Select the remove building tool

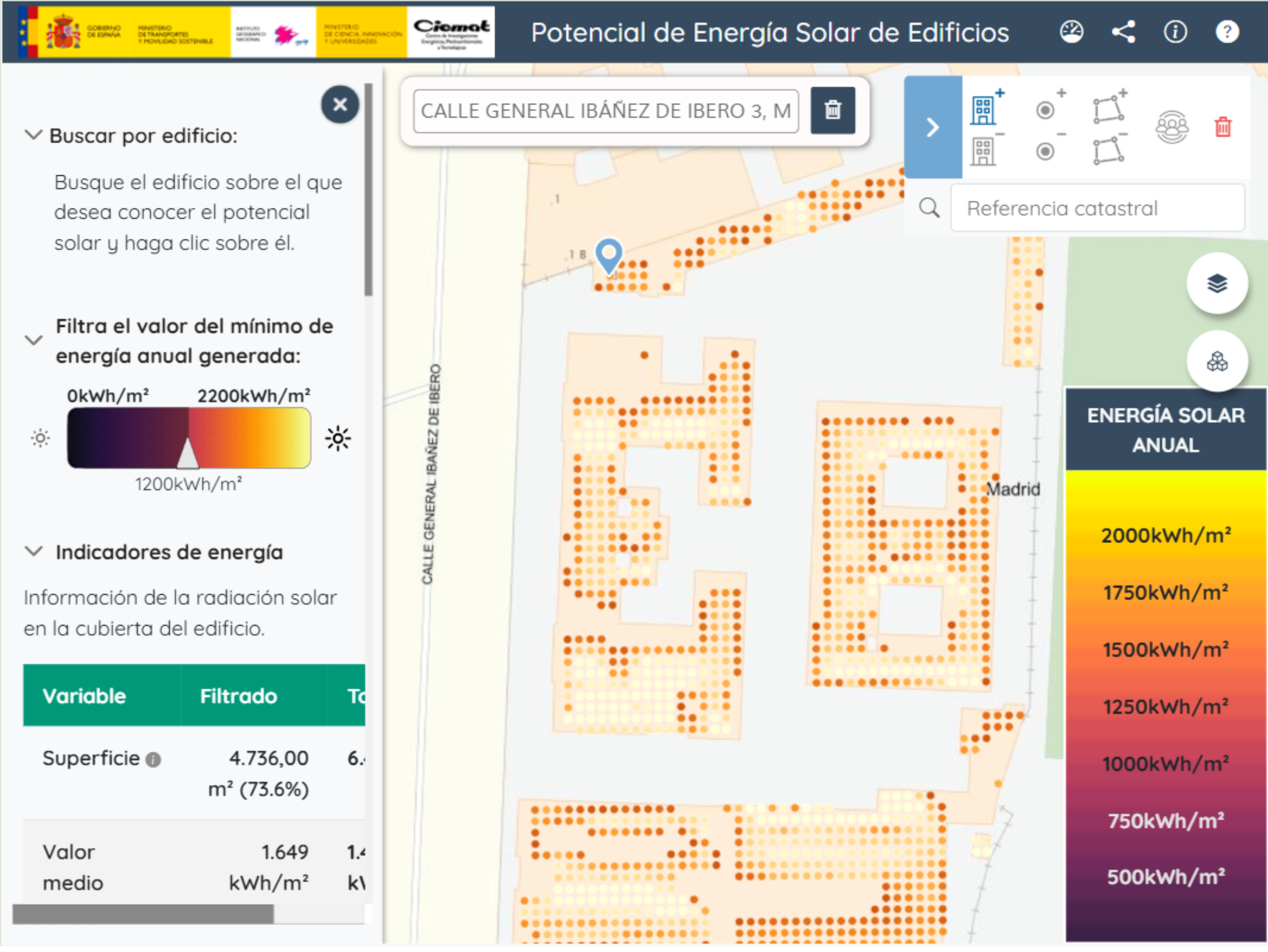(x=984, y=152)
